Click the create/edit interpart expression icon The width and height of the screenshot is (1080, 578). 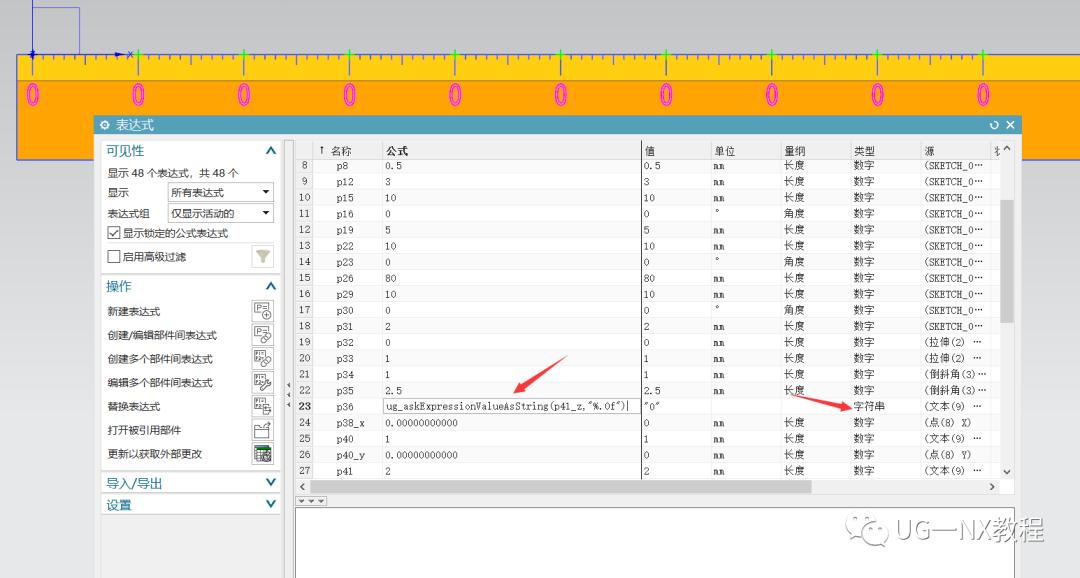[263, 335]
